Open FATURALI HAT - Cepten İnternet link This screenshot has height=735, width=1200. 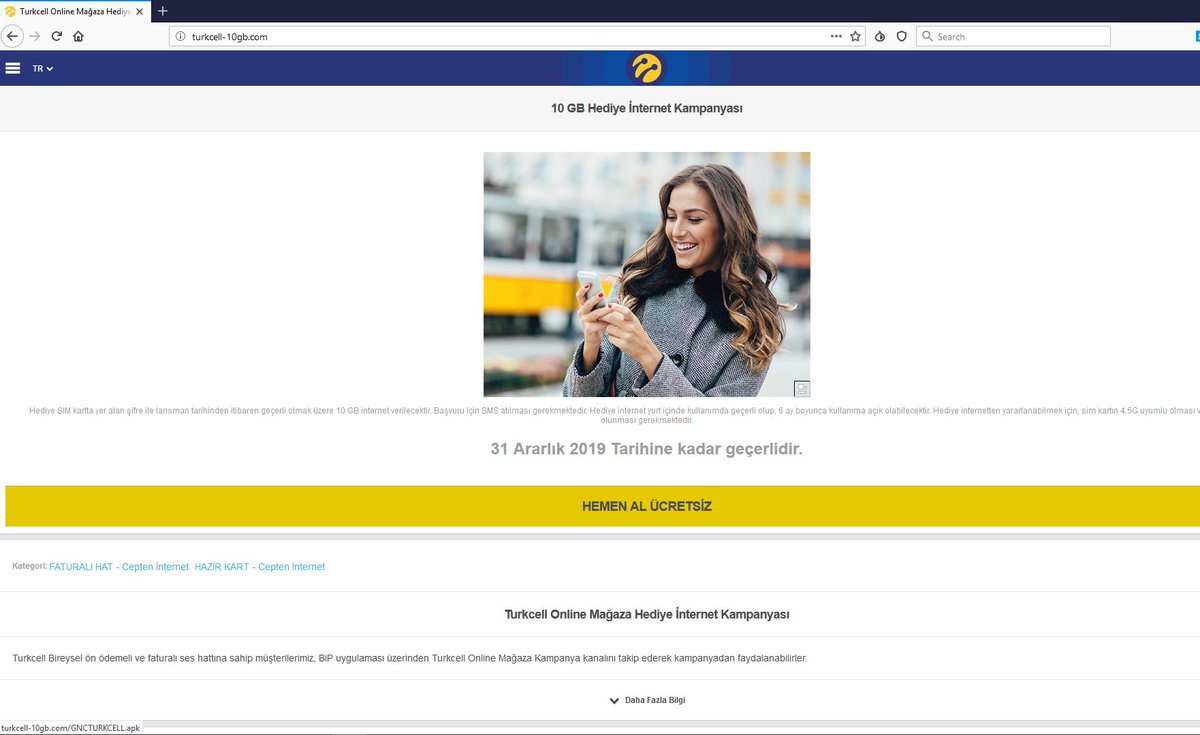119,567
